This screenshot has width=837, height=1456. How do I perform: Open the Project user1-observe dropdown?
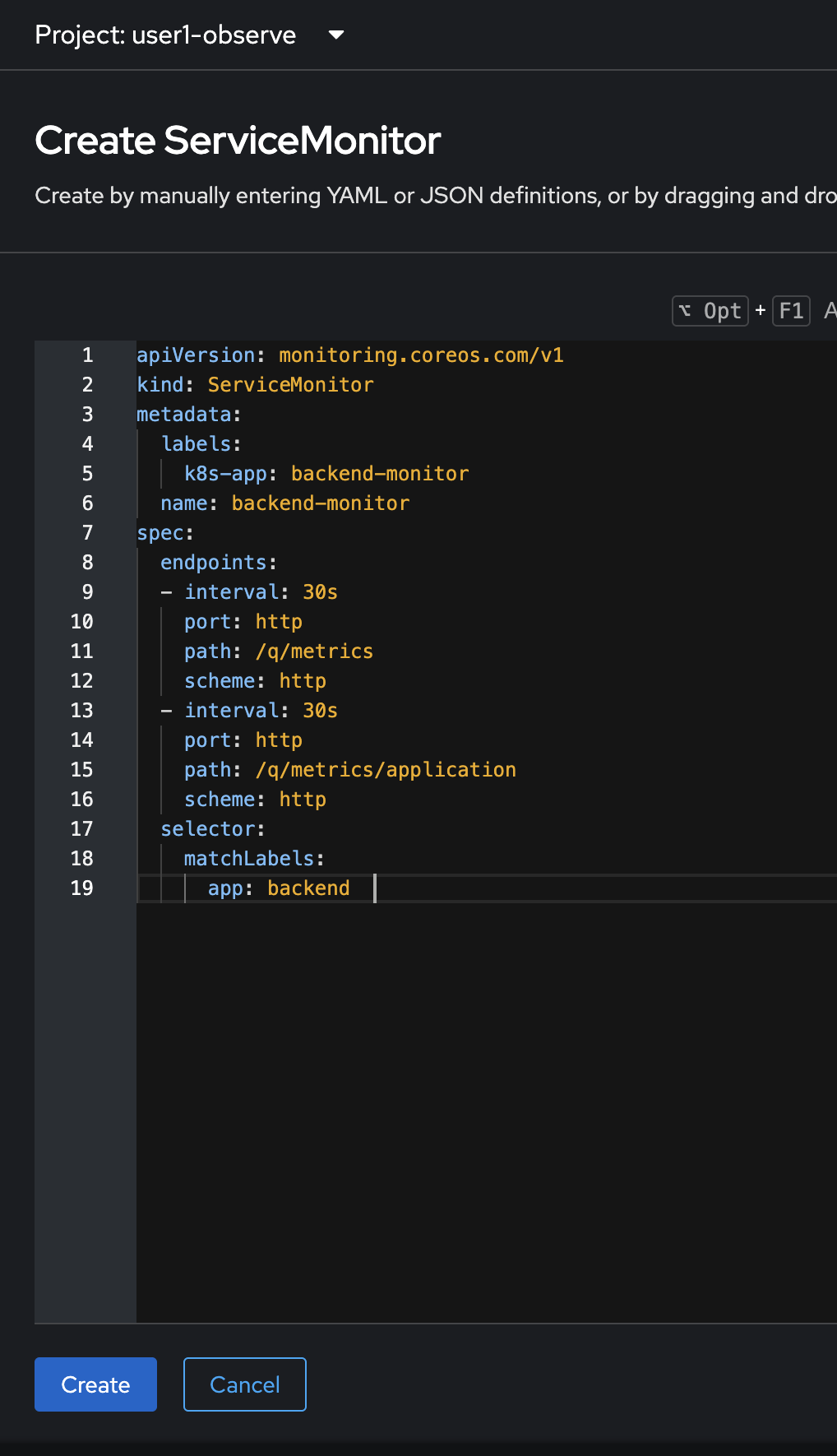tap(190, 35)
